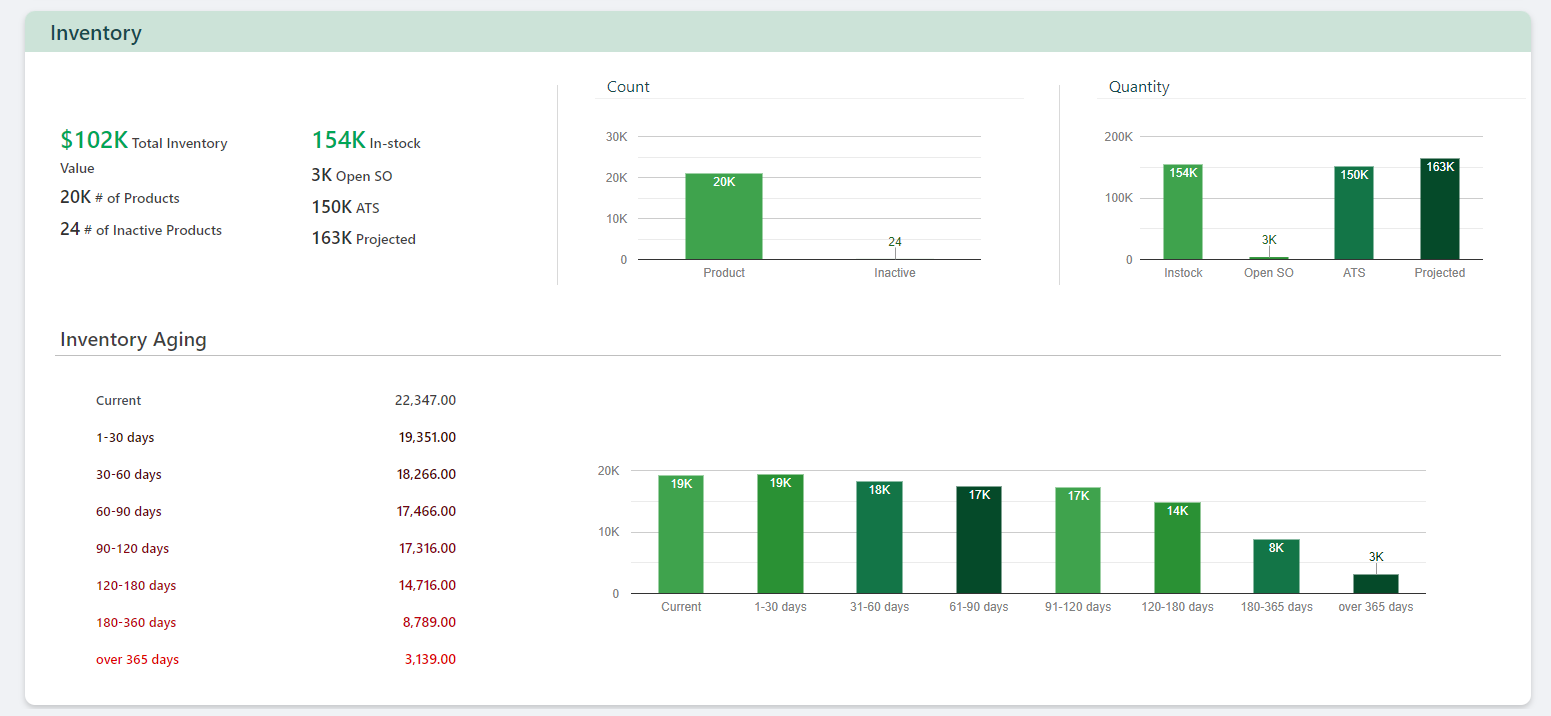Click the Open SO bar labeled 3K

tap(1268, 256)
